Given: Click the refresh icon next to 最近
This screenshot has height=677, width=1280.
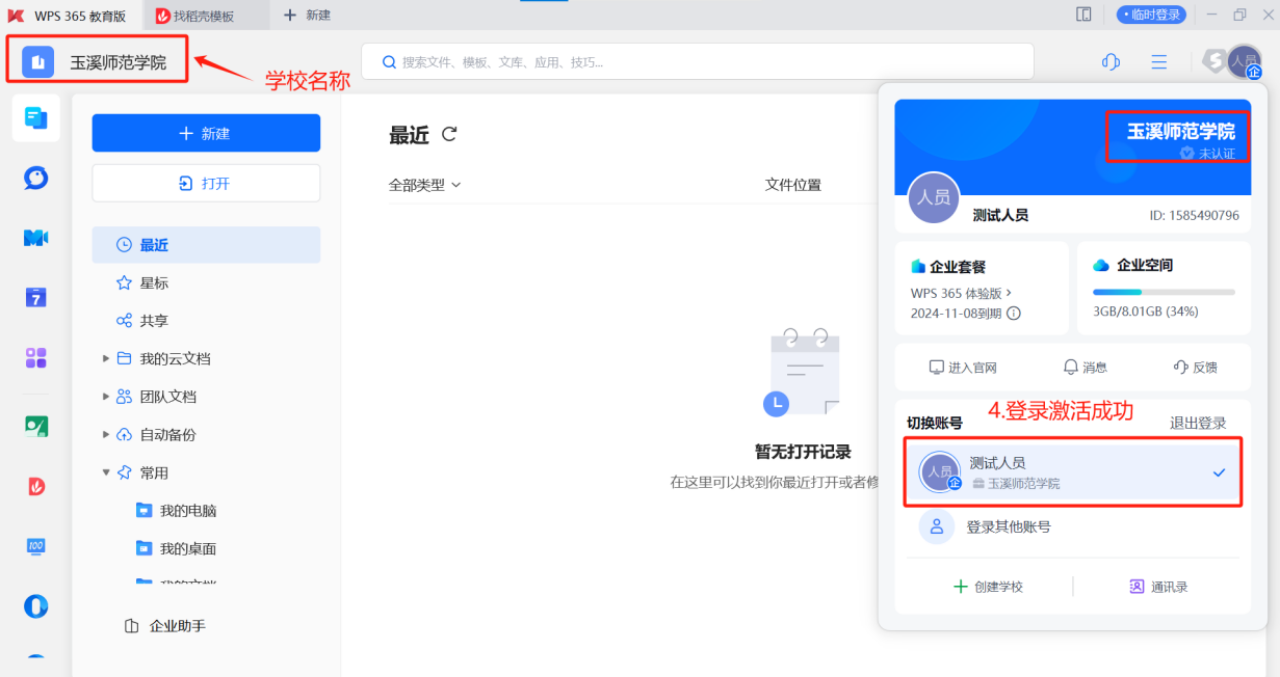Looking at the screenshot, I should (x=450, y=134).
